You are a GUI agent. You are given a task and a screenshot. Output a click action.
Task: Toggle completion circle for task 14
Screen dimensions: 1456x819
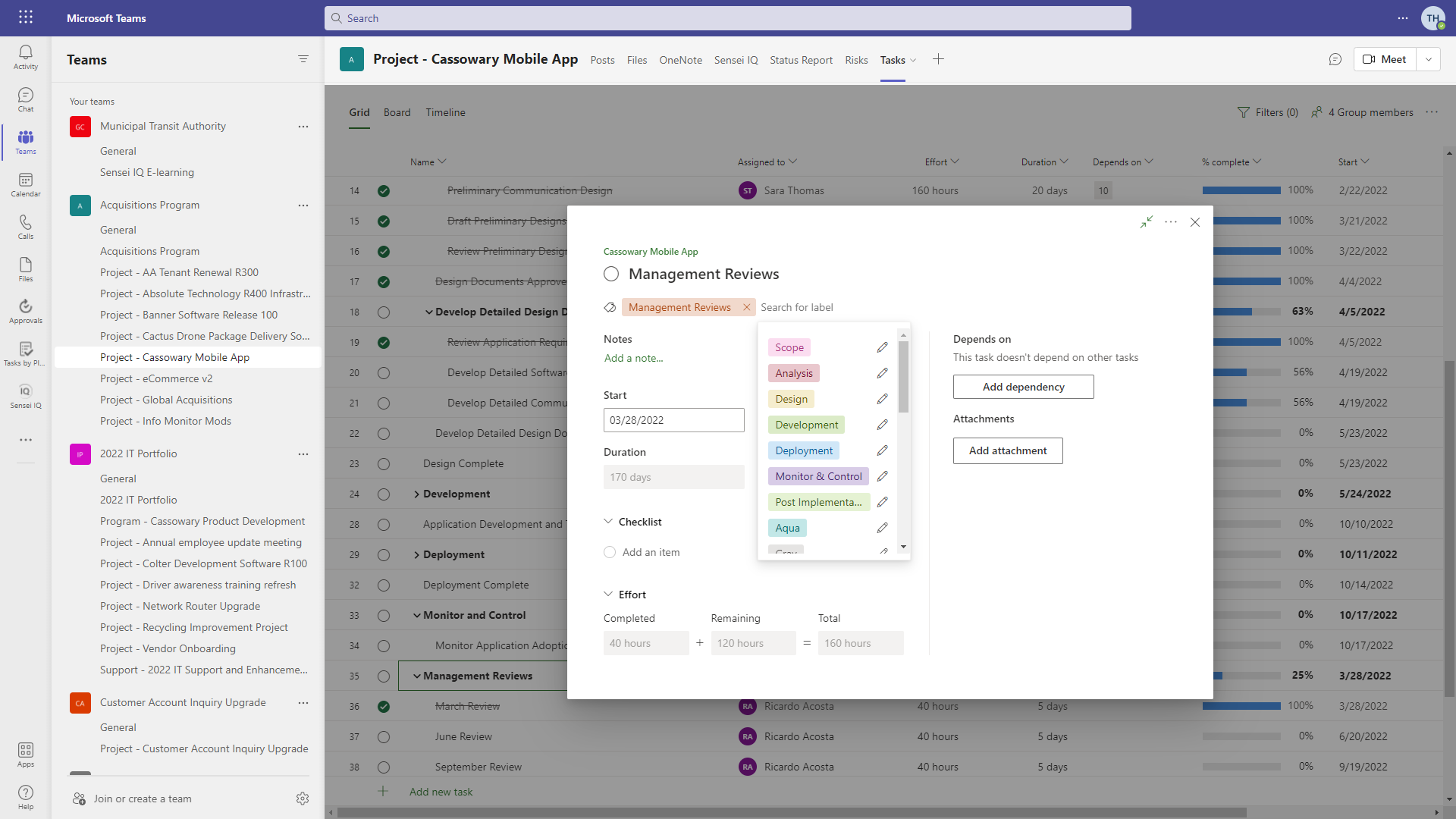pyautogui.click(x=384, y=191)
